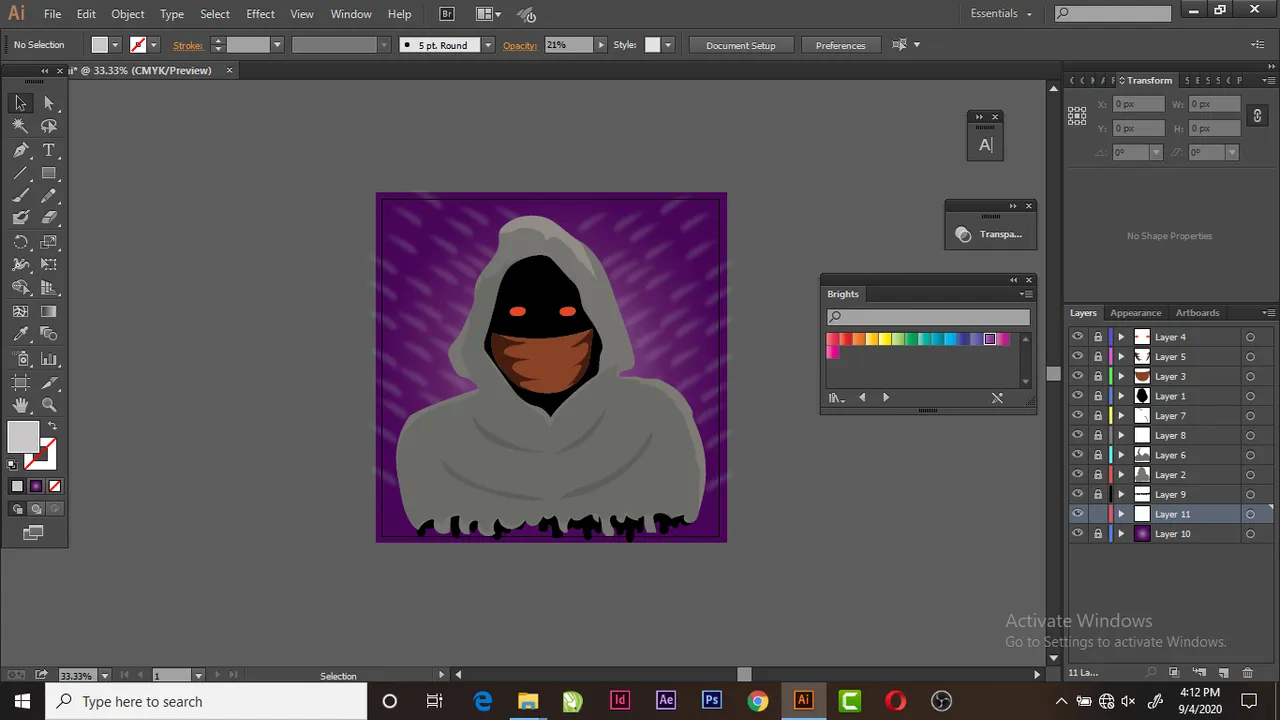Toggle visibility of Layer 10
1280x720 pixels.
1077,534
